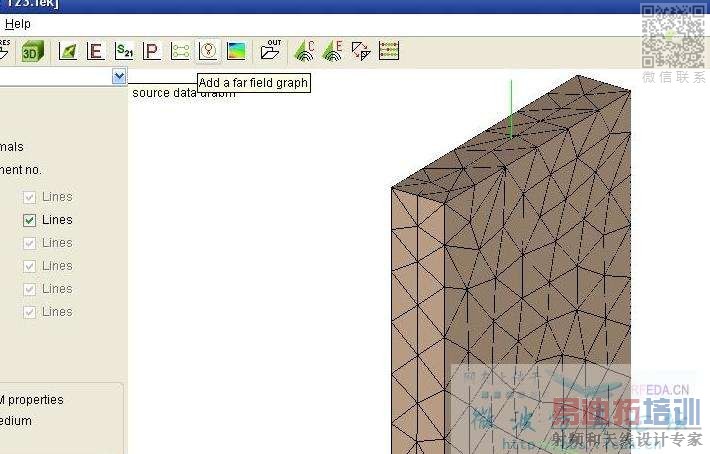The image size is (710, 454).
Task: Click the triangle mesh conversion icon
Action: coord(361,51)
